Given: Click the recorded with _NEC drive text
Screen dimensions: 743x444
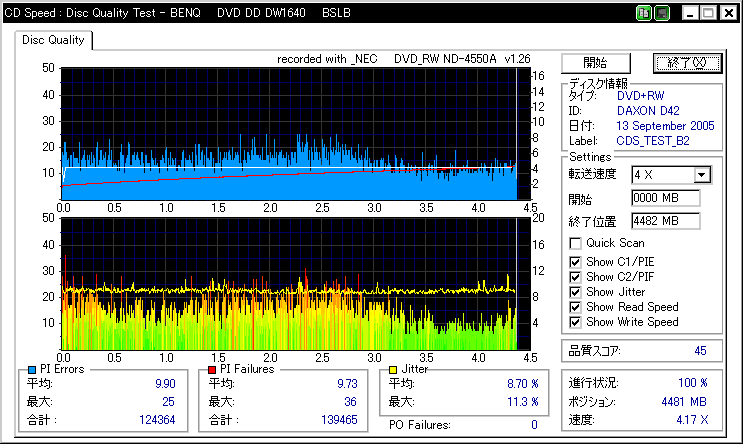Looking at the screenshot, I should 404,59.
